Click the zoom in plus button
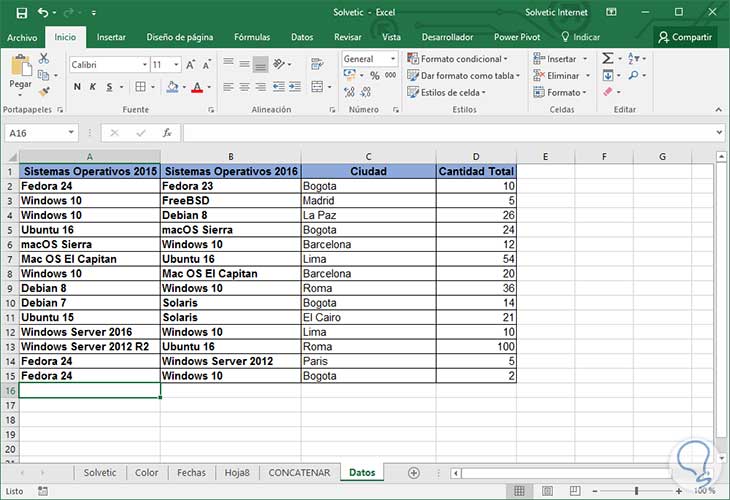This screenshot has width=730, height=500. (x=679, y=491)
